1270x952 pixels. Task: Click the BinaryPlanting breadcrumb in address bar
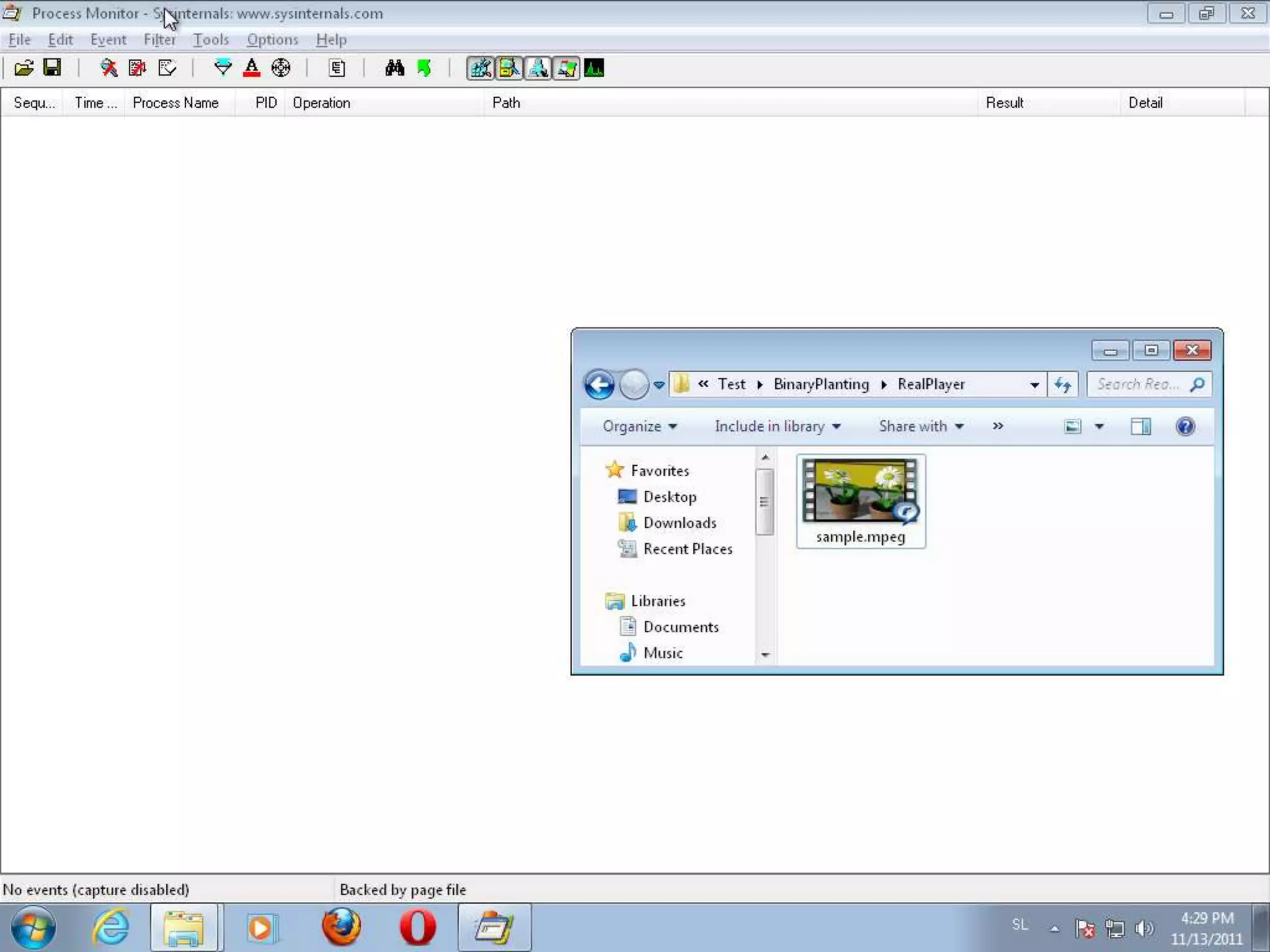tap(821, 384)
